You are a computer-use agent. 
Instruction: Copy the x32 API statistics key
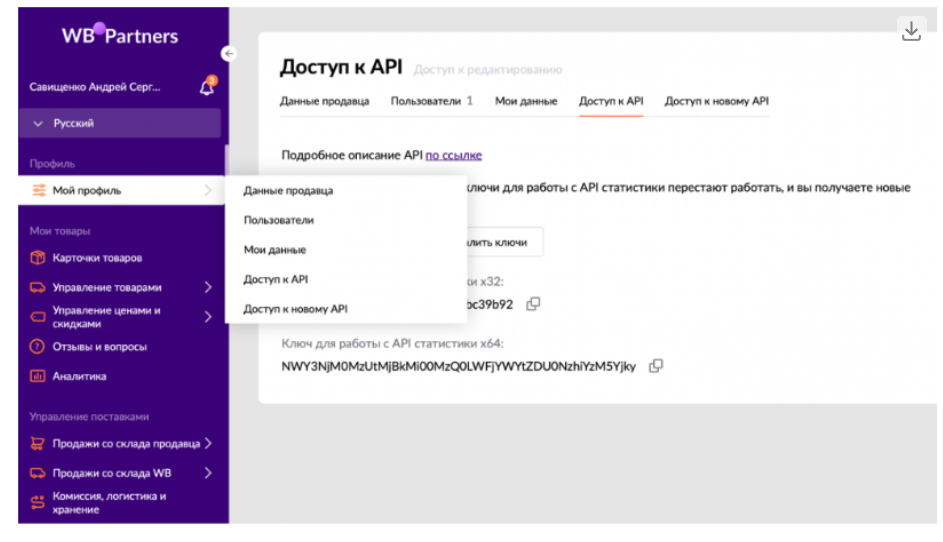(x=534, y=304)
